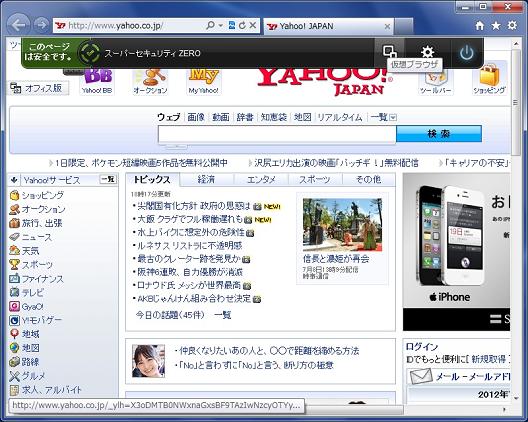The width and height of the screenshot is (528, 422).
Task: Expand the 一覧 search category dropdown
Action: (393, 118)
